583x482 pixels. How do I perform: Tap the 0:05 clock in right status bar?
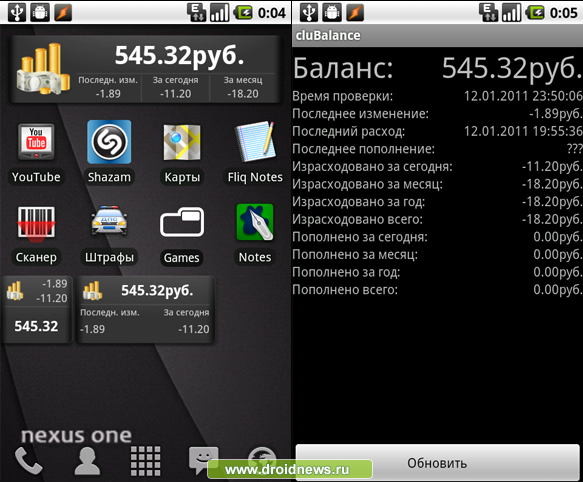pyautogui.click(x=564, y=13)
